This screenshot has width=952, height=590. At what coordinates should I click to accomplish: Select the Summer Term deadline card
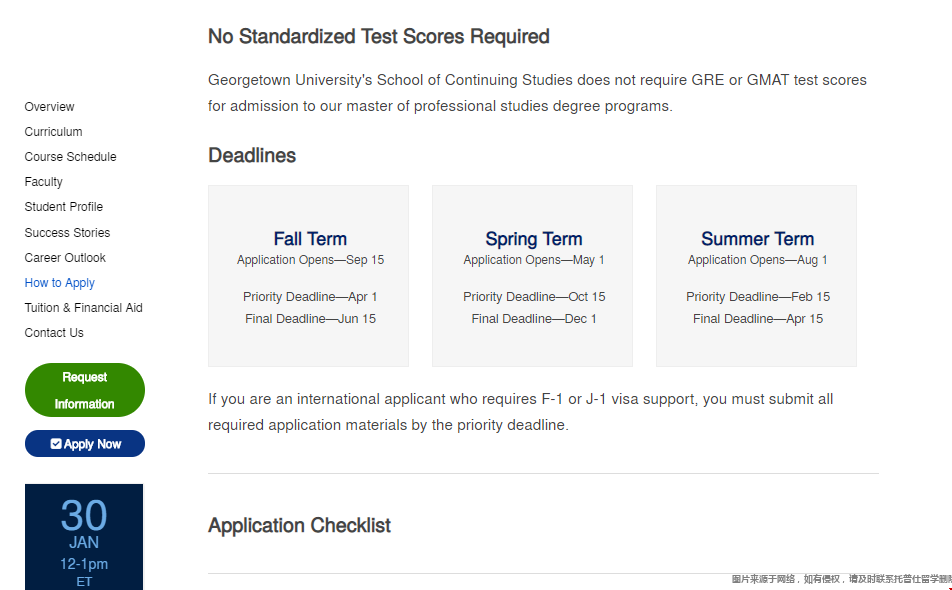click(x=756, y=276)
